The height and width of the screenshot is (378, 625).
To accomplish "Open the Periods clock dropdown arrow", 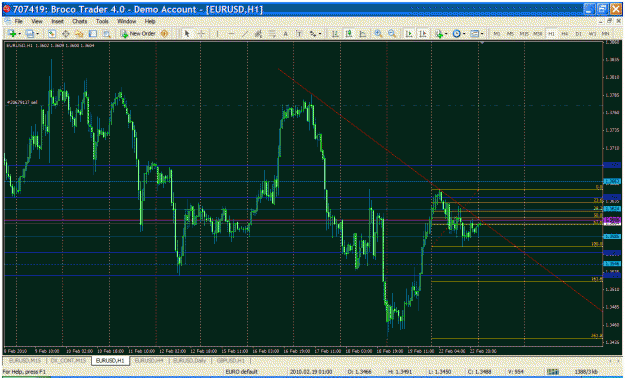I will coord(464,34).
